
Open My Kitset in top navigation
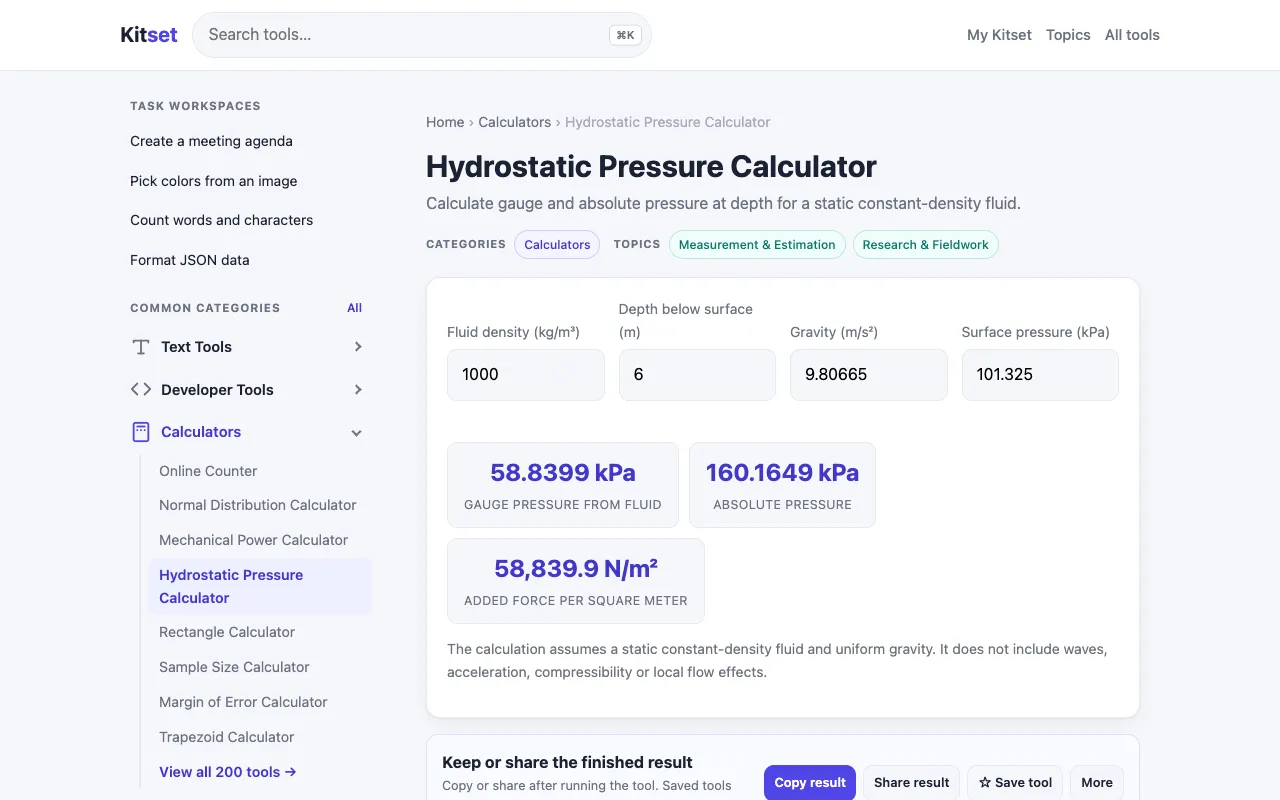coord(999,35)
